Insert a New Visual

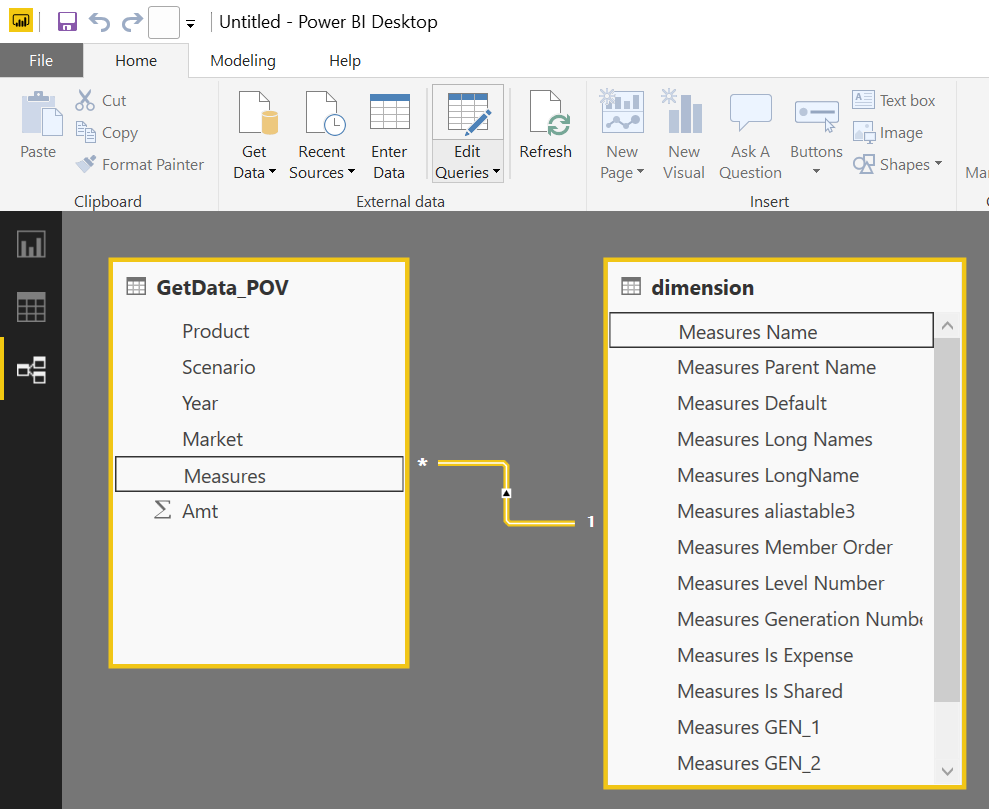(x=684, y=135)
